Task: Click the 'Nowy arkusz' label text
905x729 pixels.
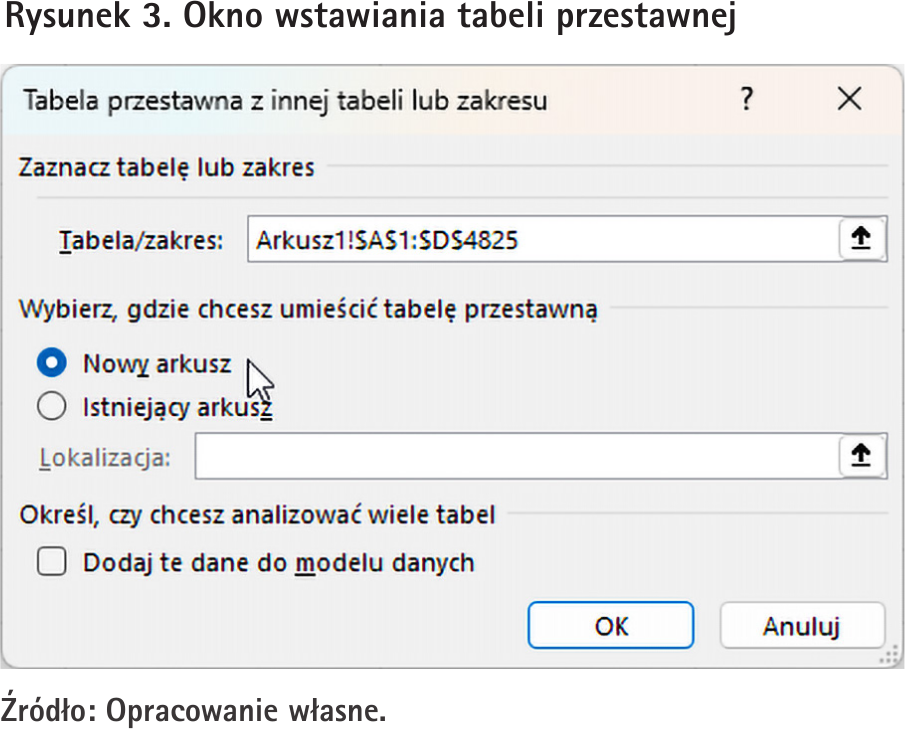Action: pos(157,364)
